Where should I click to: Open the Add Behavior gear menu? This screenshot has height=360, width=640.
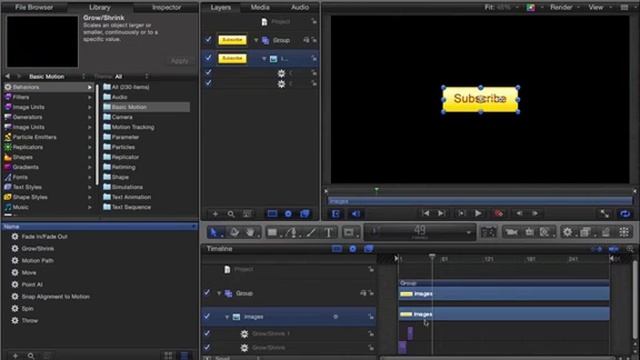tap(567, 232)
